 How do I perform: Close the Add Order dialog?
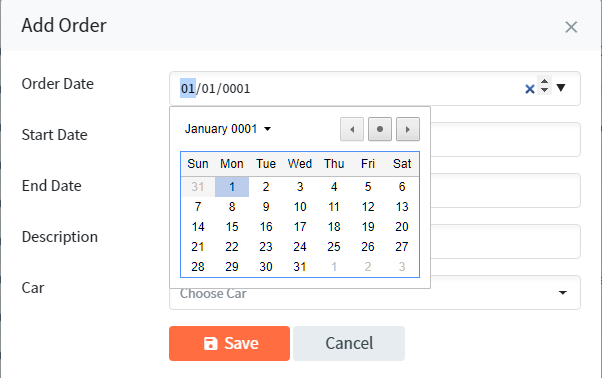click(x=571, y=27)
